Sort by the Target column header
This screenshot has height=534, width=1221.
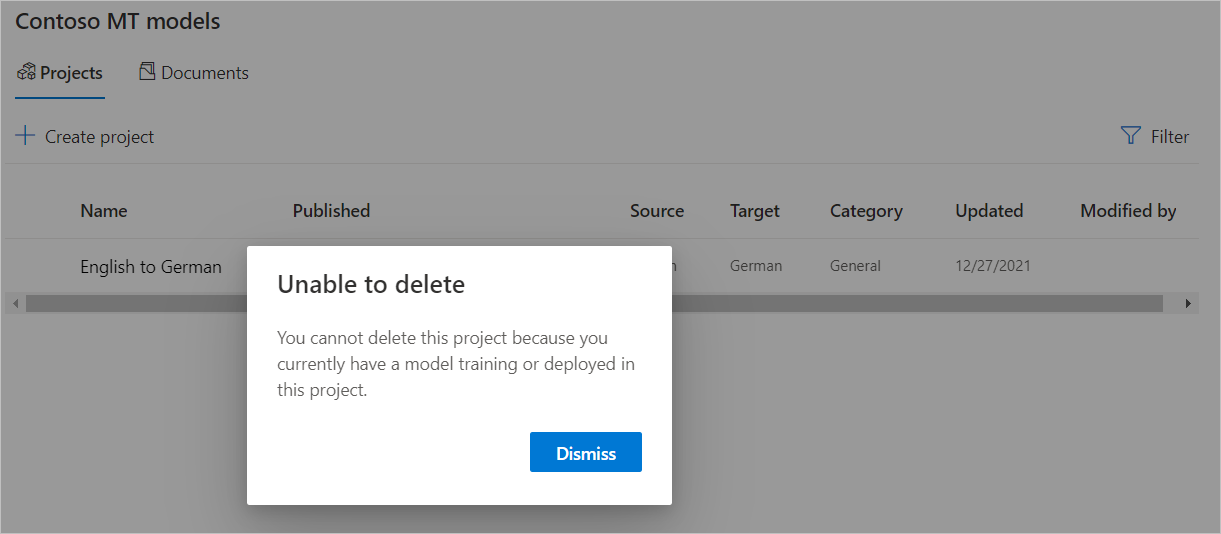tap(755, 211)
